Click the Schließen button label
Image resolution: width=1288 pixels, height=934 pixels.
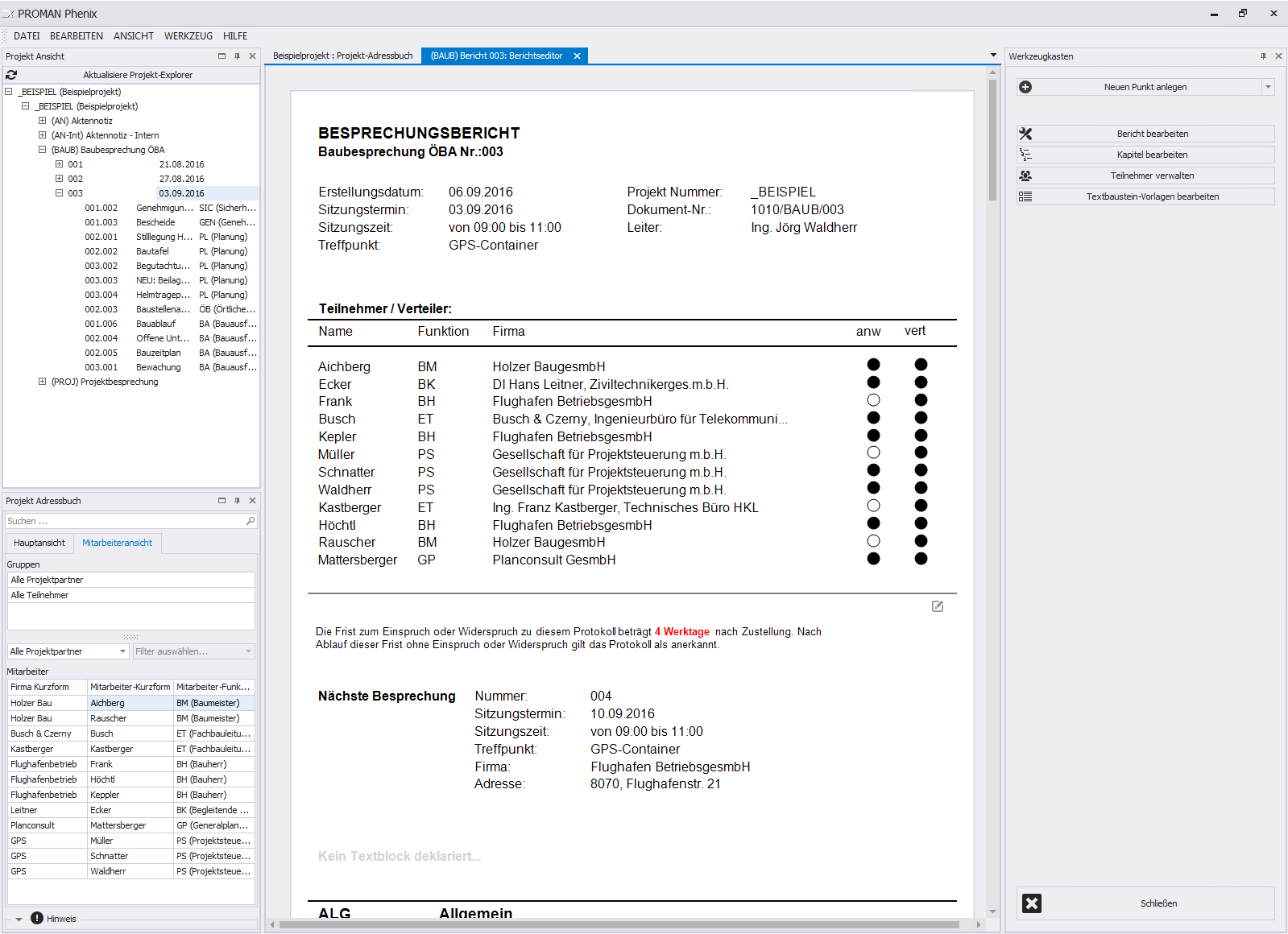[1158, 903]
